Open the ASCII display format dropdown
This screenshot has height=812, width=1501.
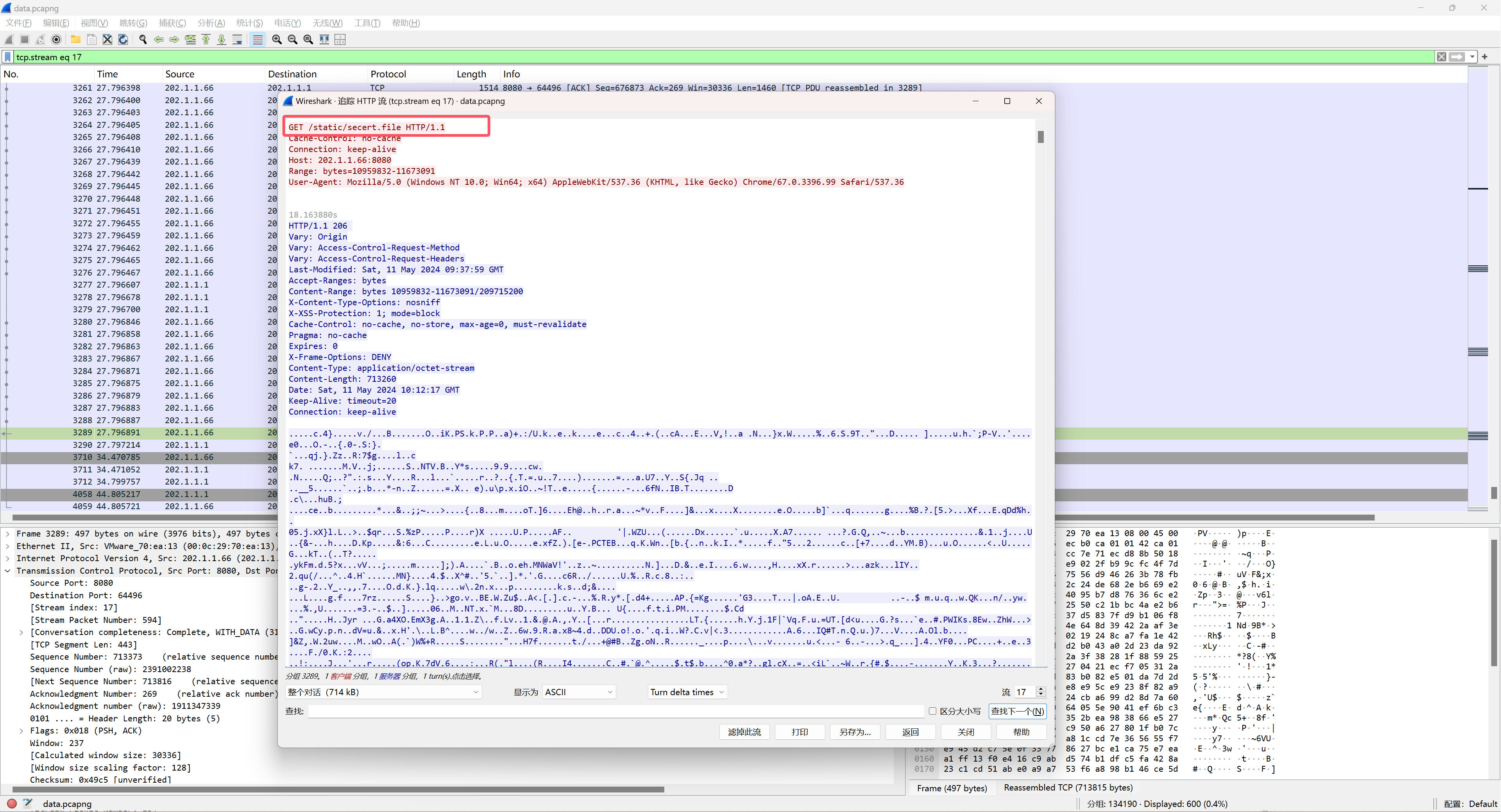click(x=579, y=692)
